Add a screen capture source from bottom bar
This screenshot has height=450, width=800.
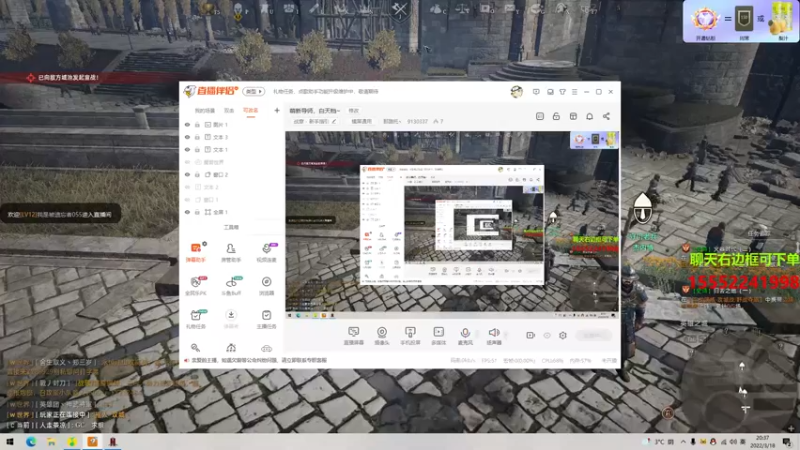pyautogui.click(x=354, y=336)
